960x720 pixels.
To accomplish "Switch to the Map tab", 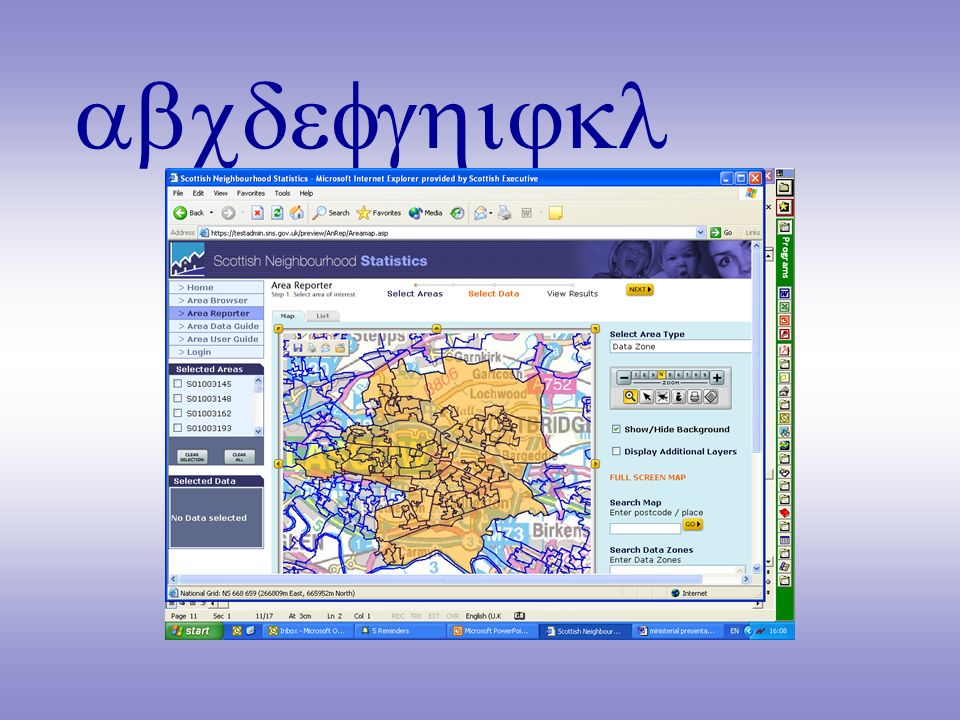I will [288, 316].
